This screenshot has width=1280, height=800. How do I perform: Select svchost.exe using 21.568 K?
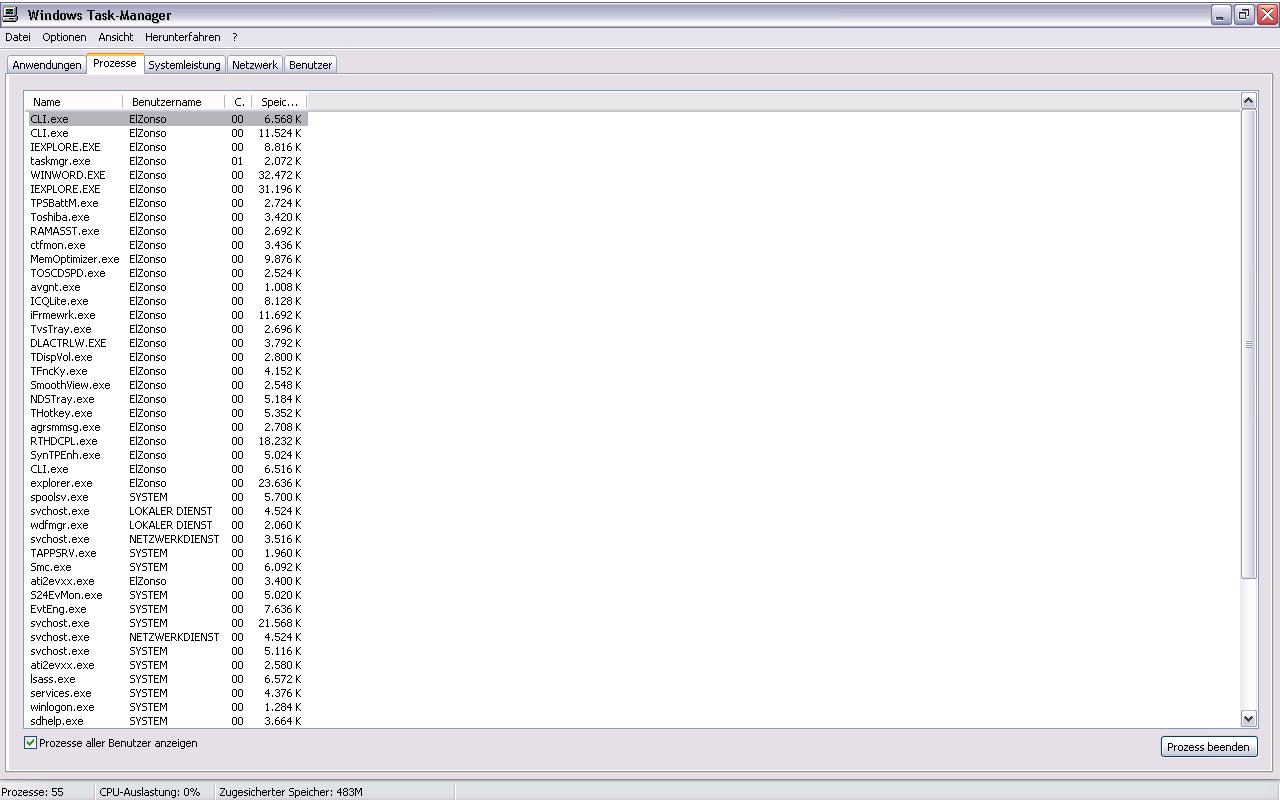167,623
